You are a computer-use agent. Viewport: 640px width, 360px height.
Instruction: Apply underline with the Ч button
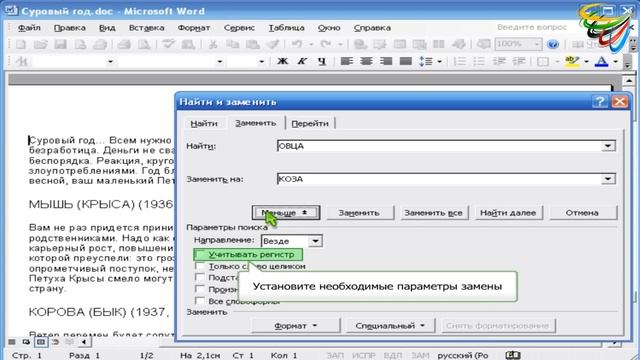(322, 61)
